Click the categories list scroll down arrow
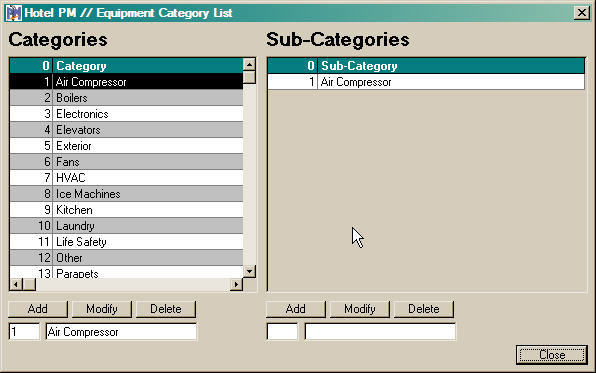This screenshot has width=596, height=373. 249,271
